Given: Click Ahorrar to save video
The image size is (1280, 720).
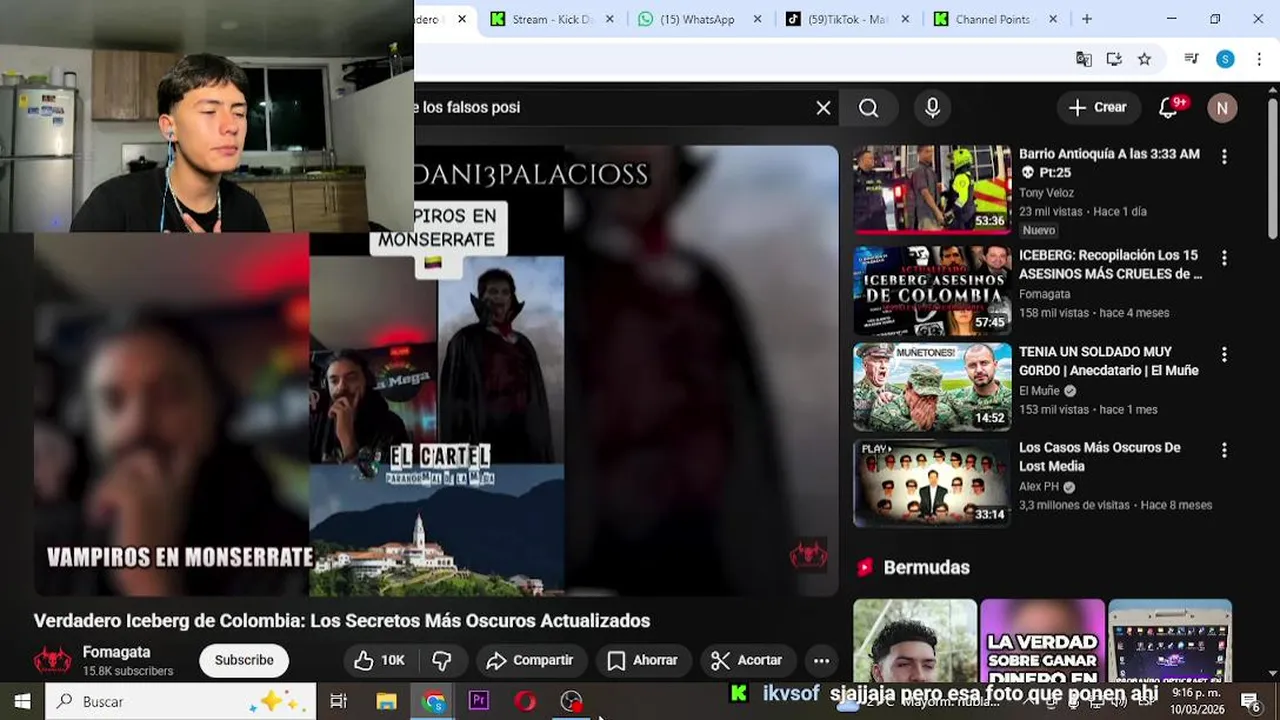Looking at the screenshot, I should (x=643, y=660).
